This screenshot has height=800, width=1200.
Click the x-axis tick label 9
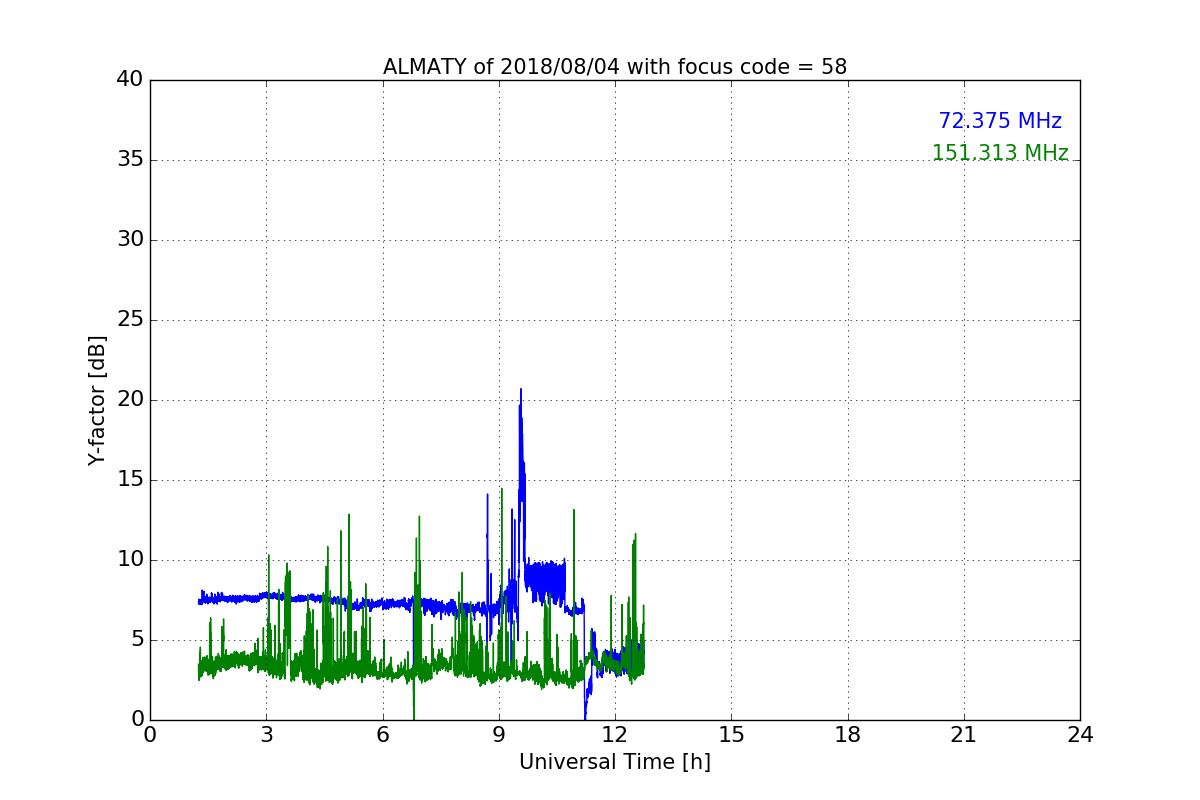click(499, 735)
